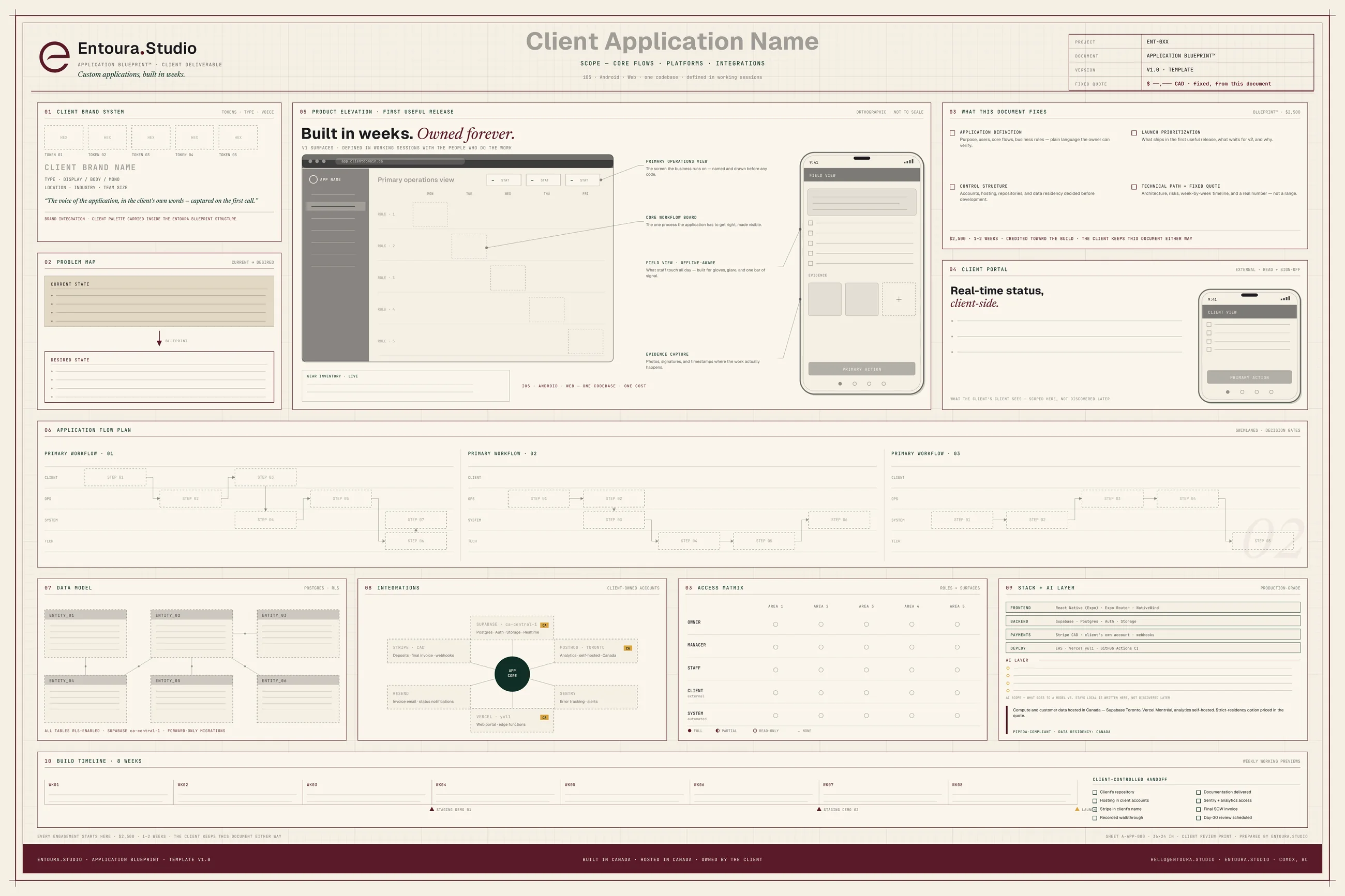Select the APP CORE hub node

click(x=512, y=673)
